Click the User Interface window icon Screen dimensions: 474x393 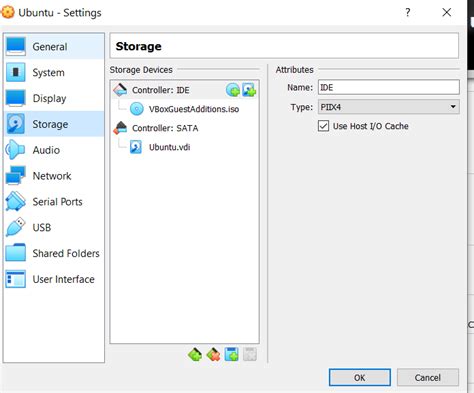tap(15, 279)
